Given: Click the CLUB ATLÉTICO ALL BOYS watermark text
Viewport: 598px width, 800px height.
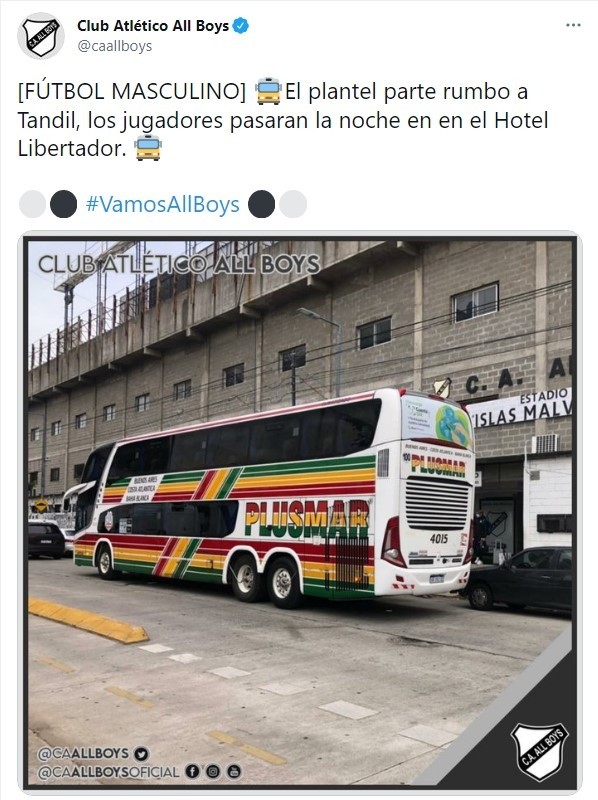Looking at the screenshot, I should pyautogui.click(x=179, y=264).
